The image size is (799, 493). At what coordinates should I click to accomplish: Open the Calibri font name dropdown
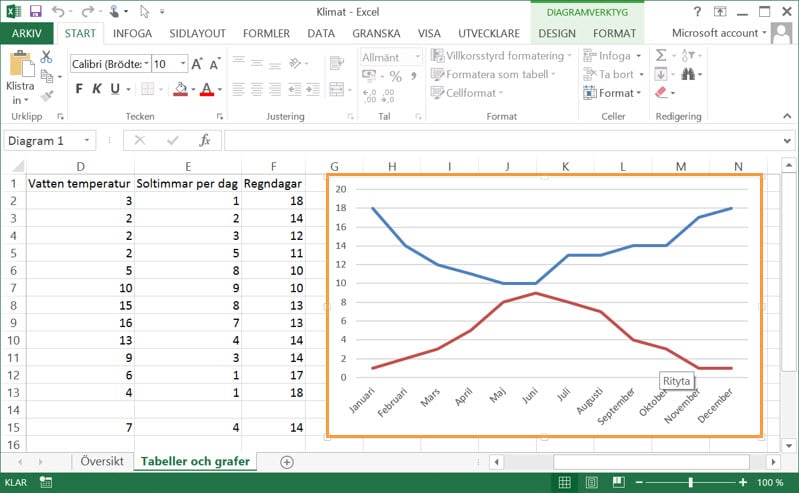pos(147,64)
